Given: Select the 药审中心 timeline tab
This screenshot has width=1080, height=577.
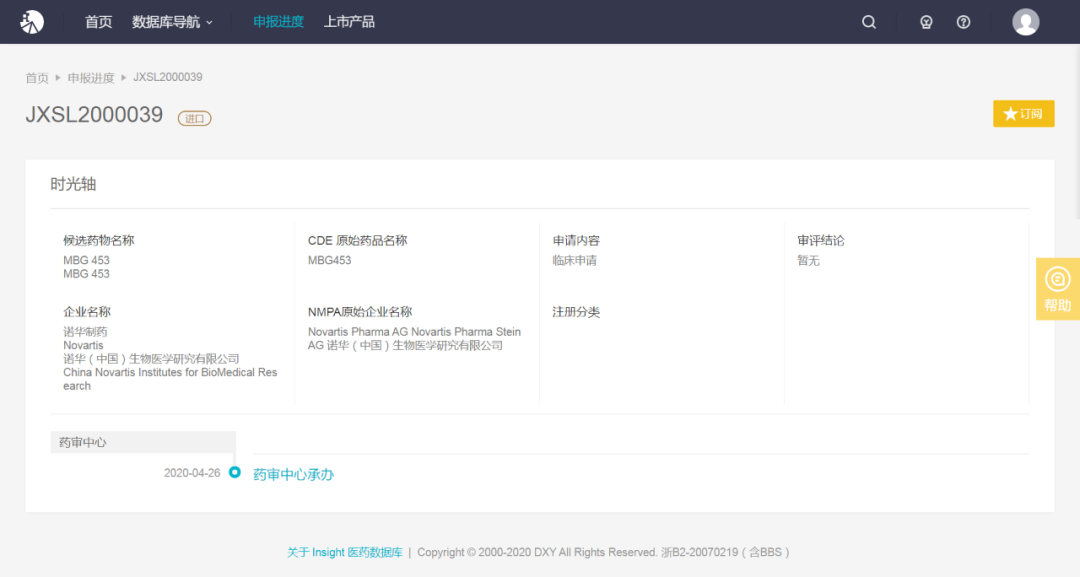Looking at the screenshot, I should pyautogui.click(x=143, y=442).
